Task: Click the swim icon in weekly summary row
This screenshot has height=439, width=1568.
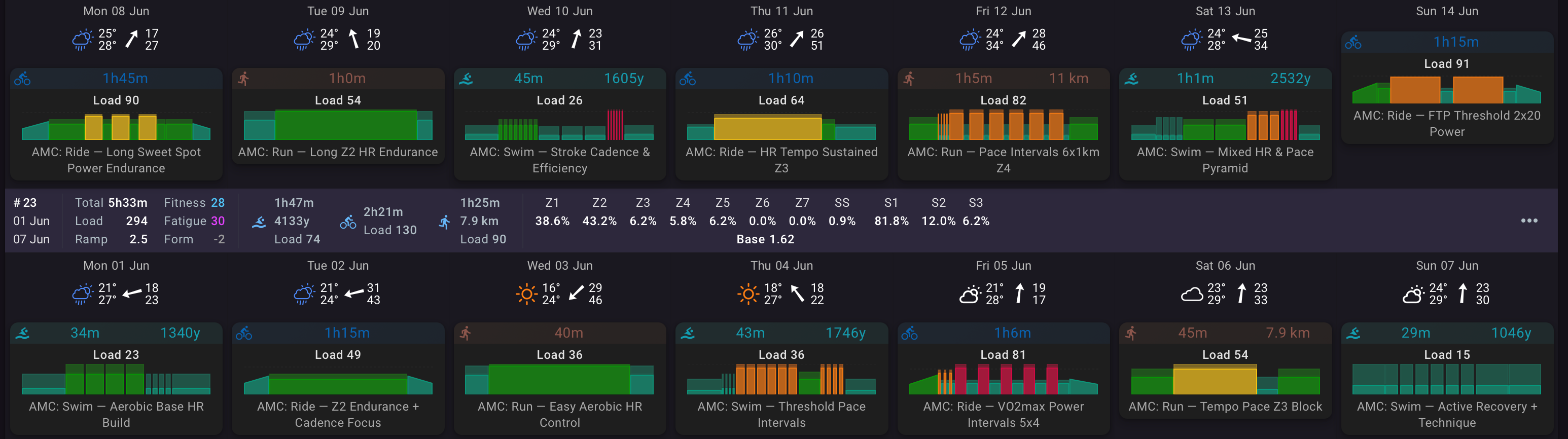Action: coord(259,222)
